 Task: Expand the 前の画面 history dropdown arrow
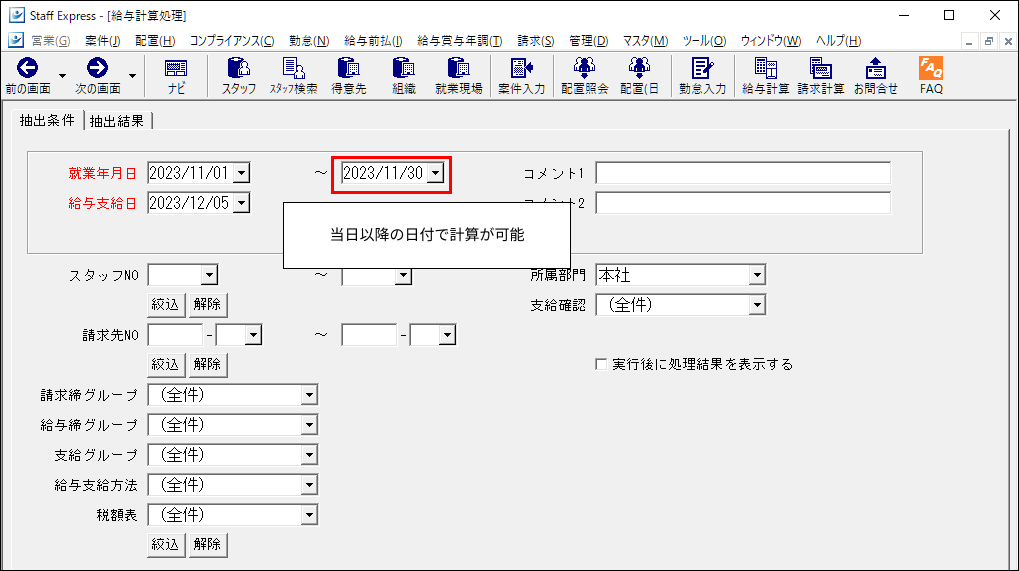coord(62,76)
